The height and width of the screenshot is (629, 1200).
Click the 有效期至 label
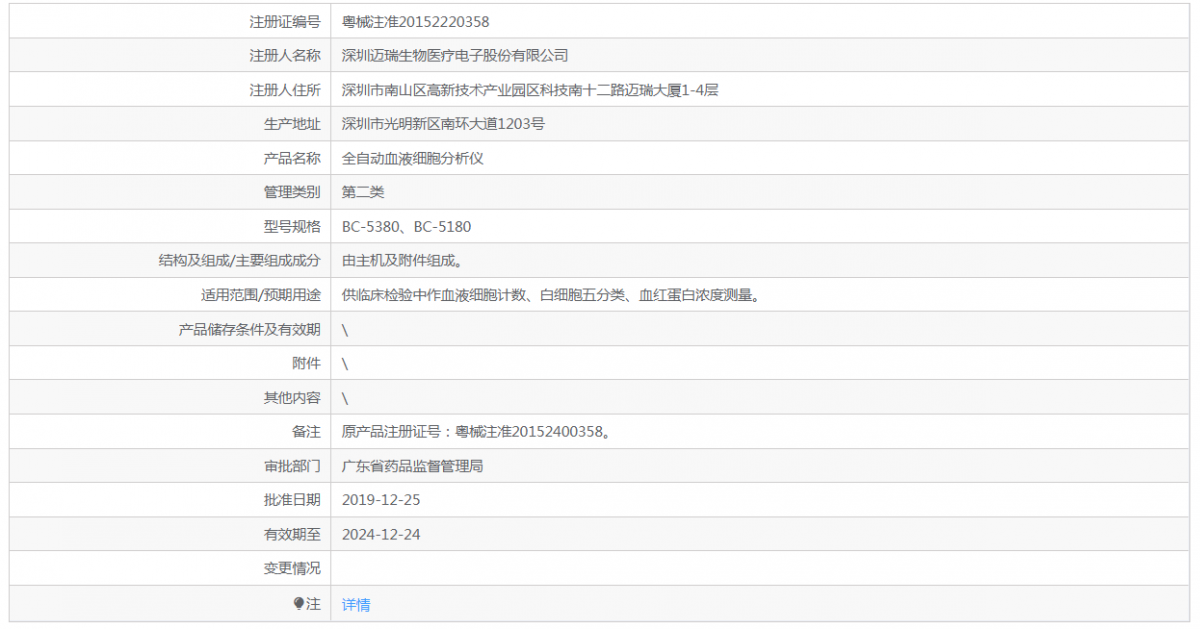292,535
